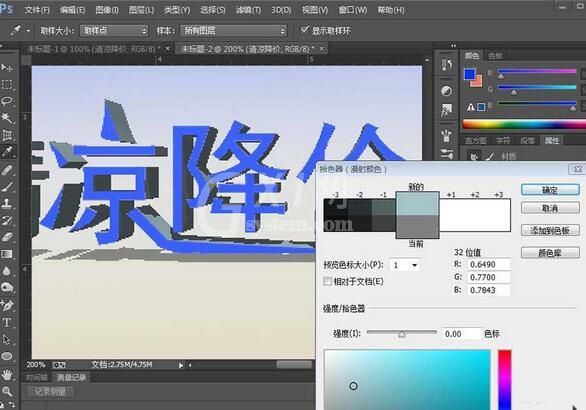Screen dimensions: 586x410
Task: Select the Pen tool
Action: point(7,305)
